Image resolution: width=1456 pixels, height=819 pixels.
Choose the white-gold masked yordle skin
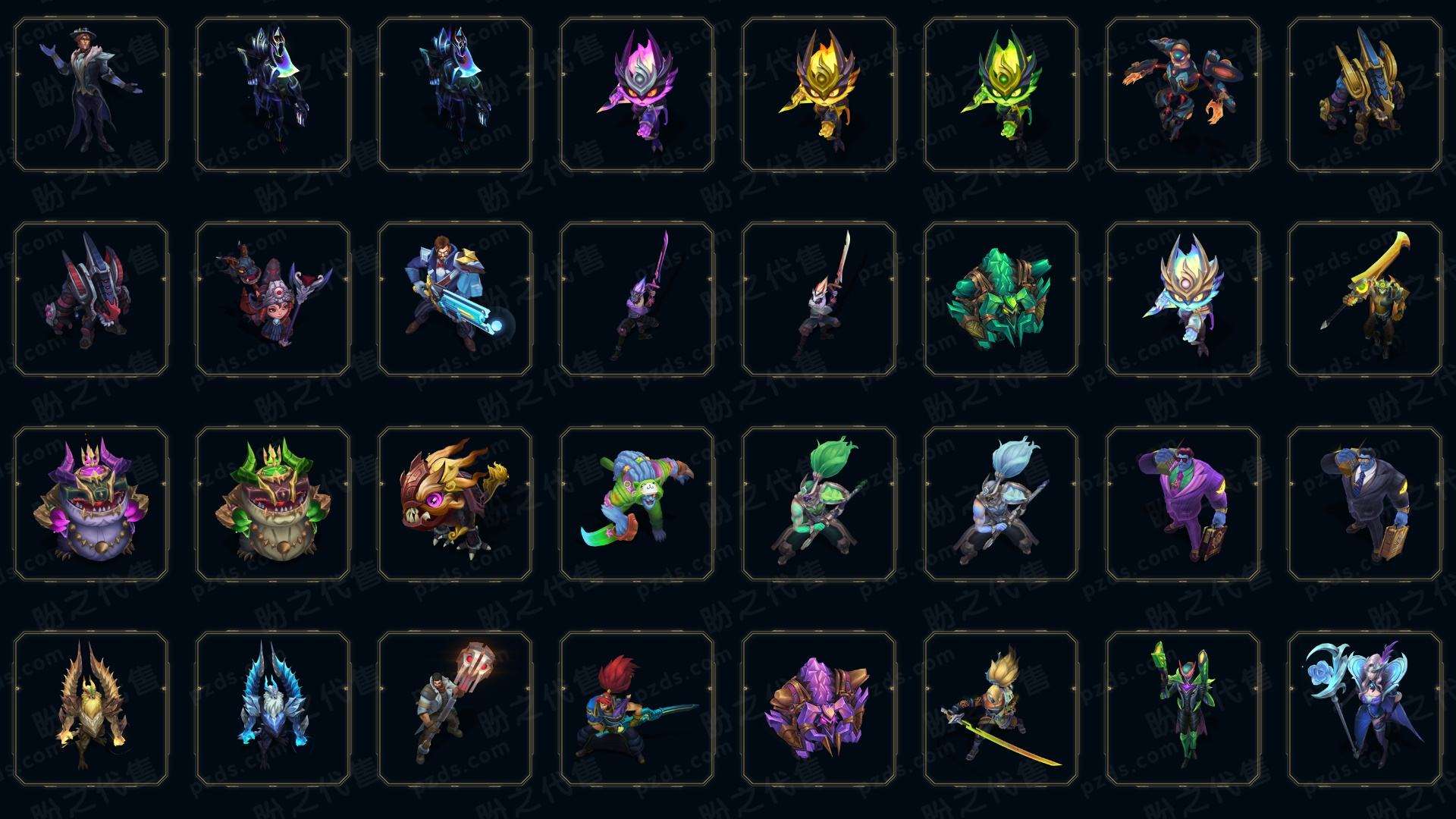point(1183,299)
